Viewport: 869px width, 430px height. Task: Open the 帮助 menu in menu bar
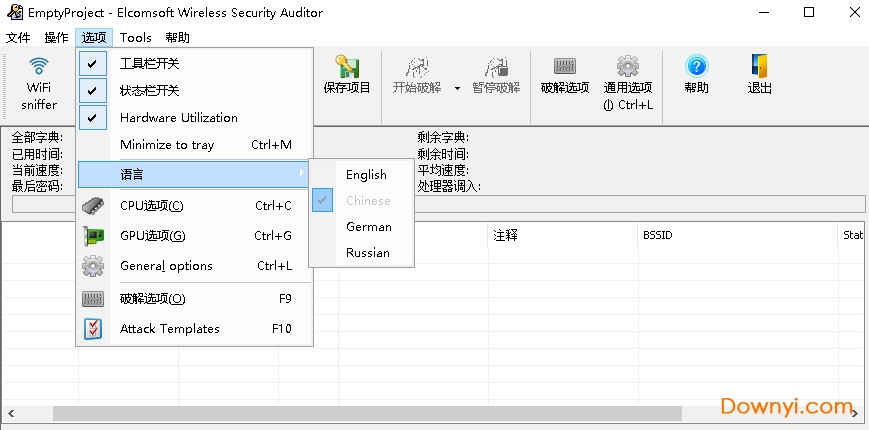(177, 38)
